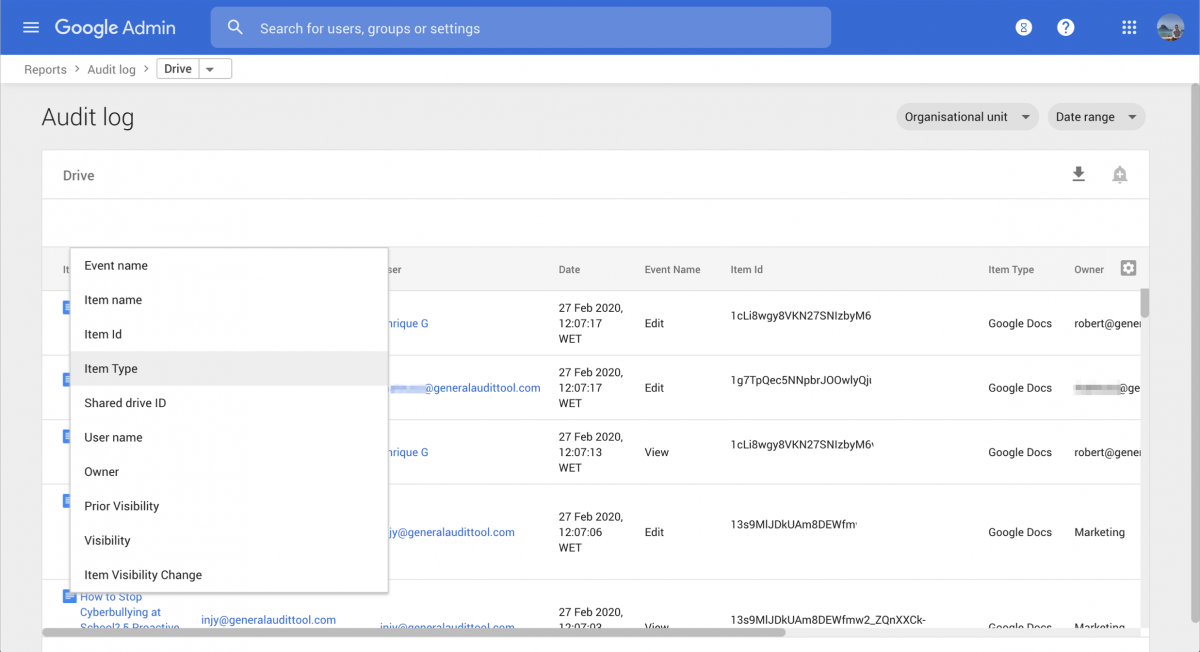Open user link injy@generalaudittool.com in Edit row

(450, 532)
